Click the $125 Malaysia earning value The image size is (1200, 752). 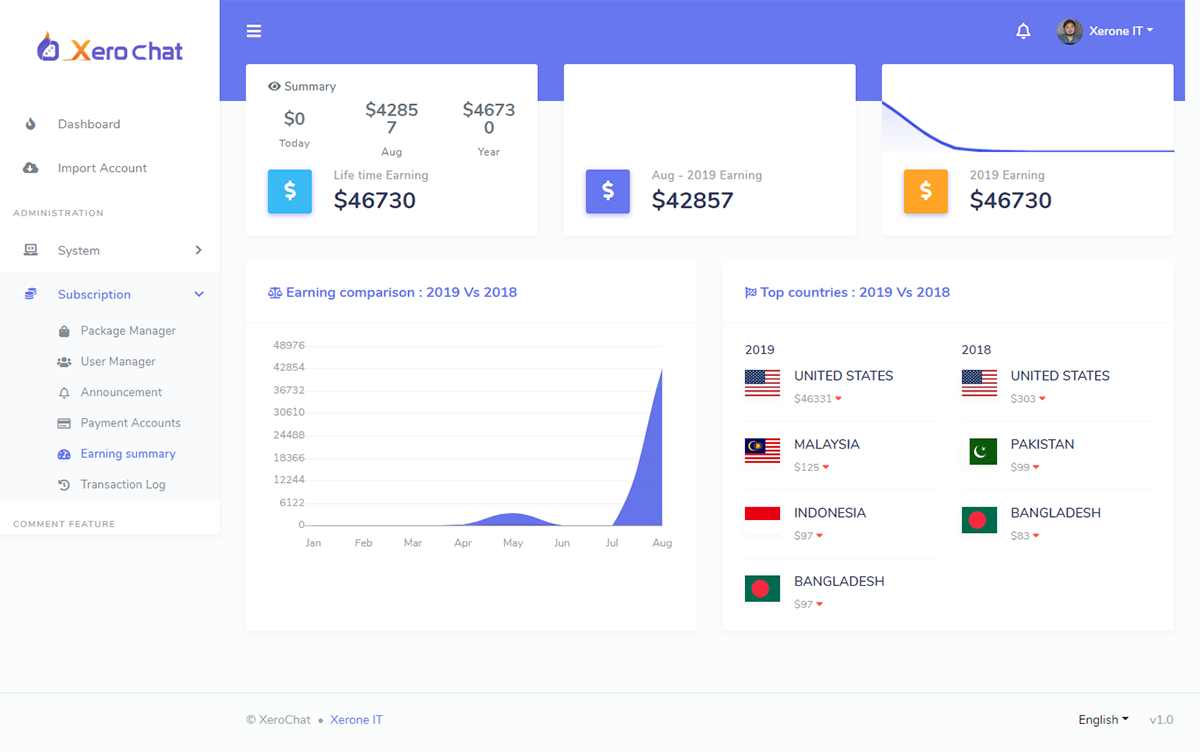[x=807, y=467]
